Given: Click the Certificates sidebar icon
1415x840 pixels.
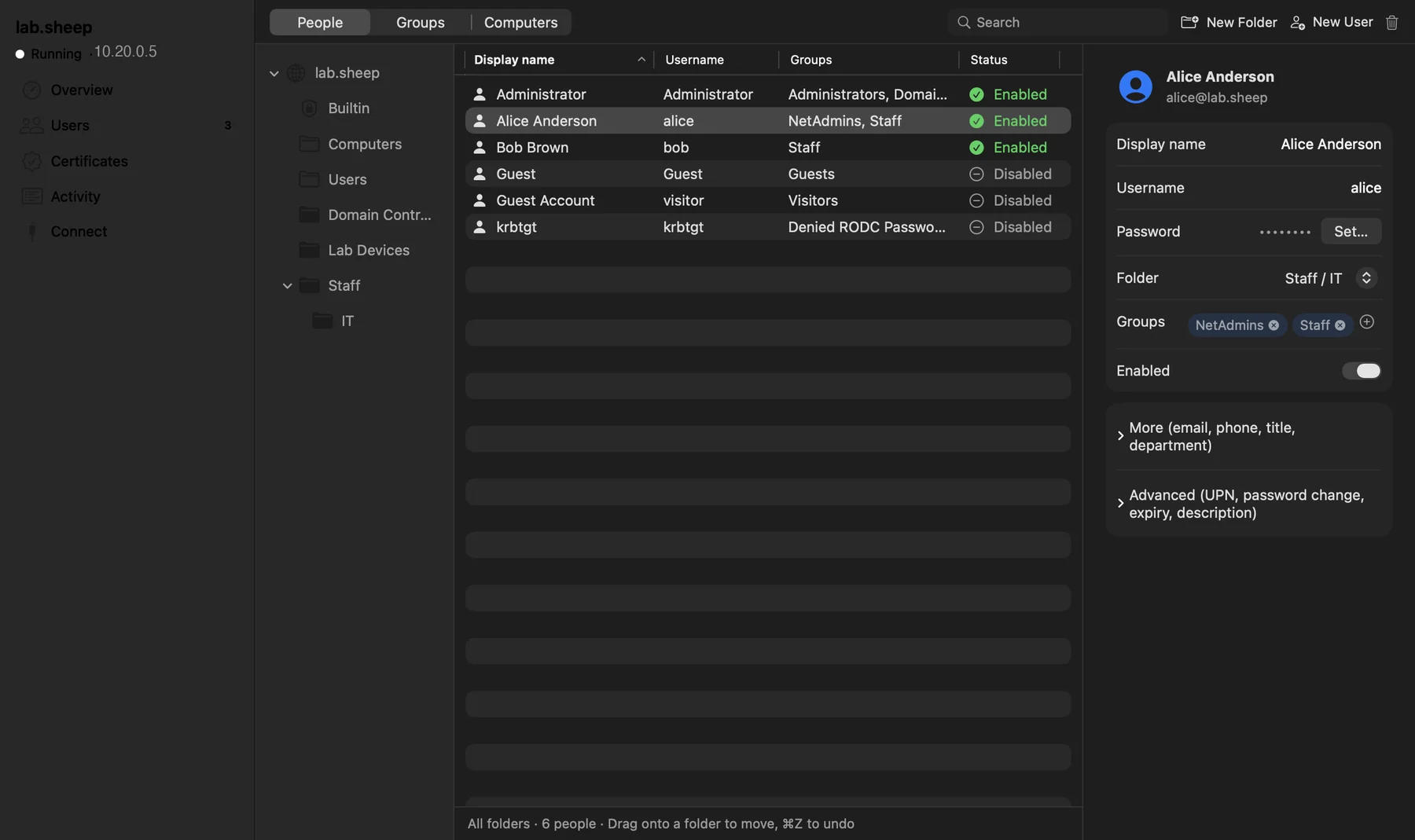Looking at the screenshot, I should point(31,161).
